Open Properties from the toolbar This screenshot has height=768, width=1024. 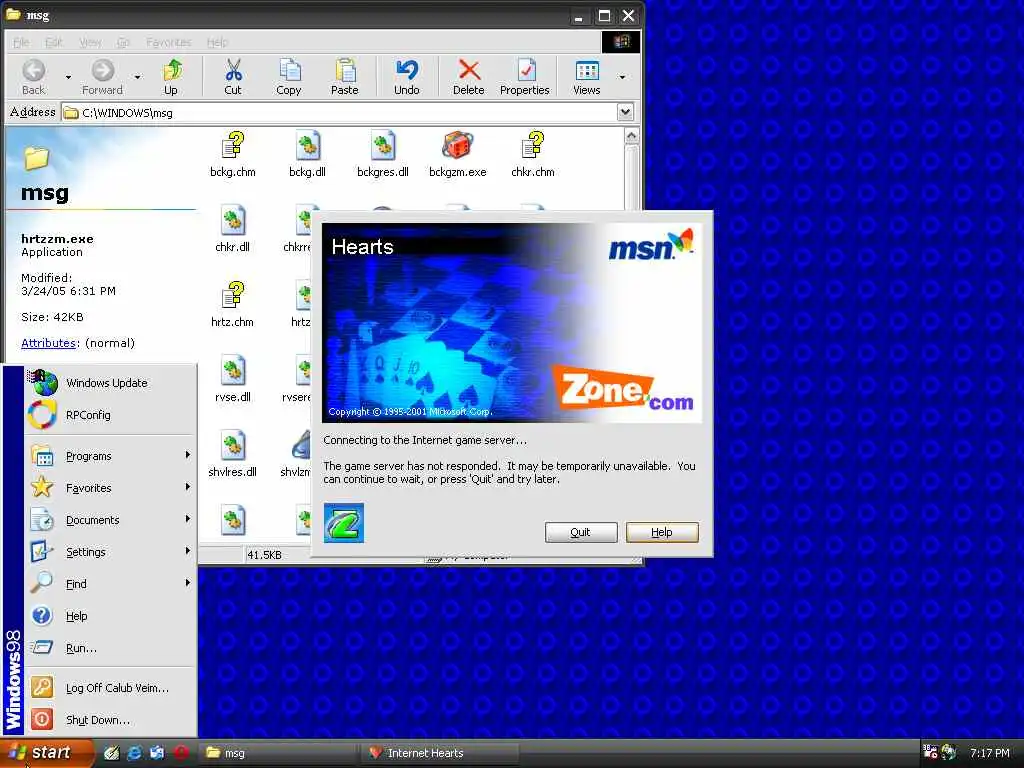(525, 77)
